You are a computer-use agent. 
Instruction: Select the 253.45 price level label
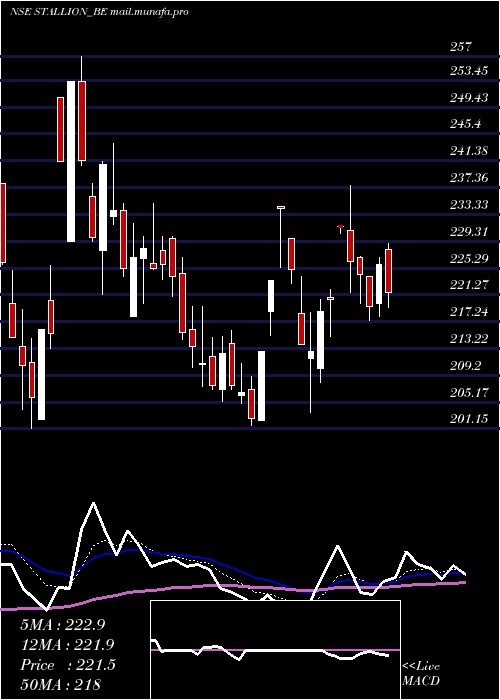pos(469,71)
